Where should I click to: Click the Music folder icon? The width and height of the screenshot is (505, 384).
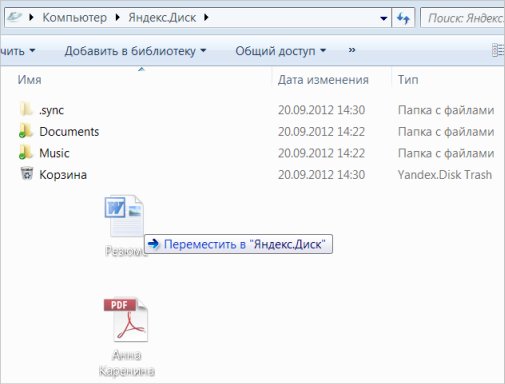pos(26,152)
